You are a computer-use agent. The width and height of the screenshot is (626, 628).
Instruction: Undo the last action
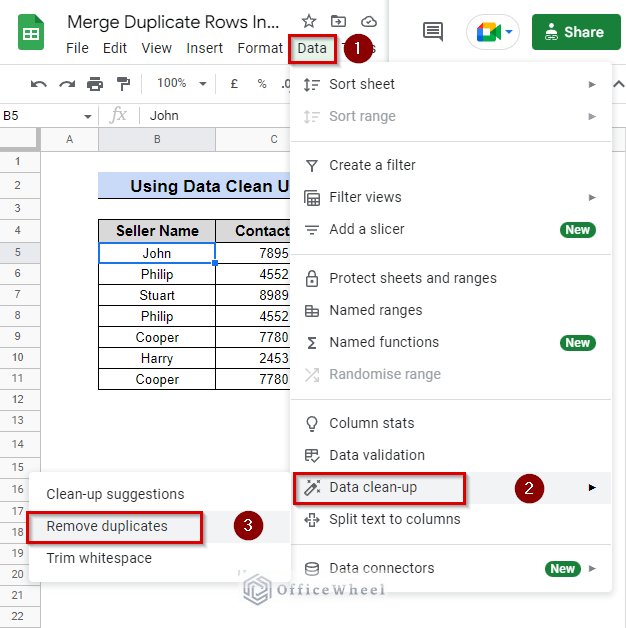pos(39,84)
